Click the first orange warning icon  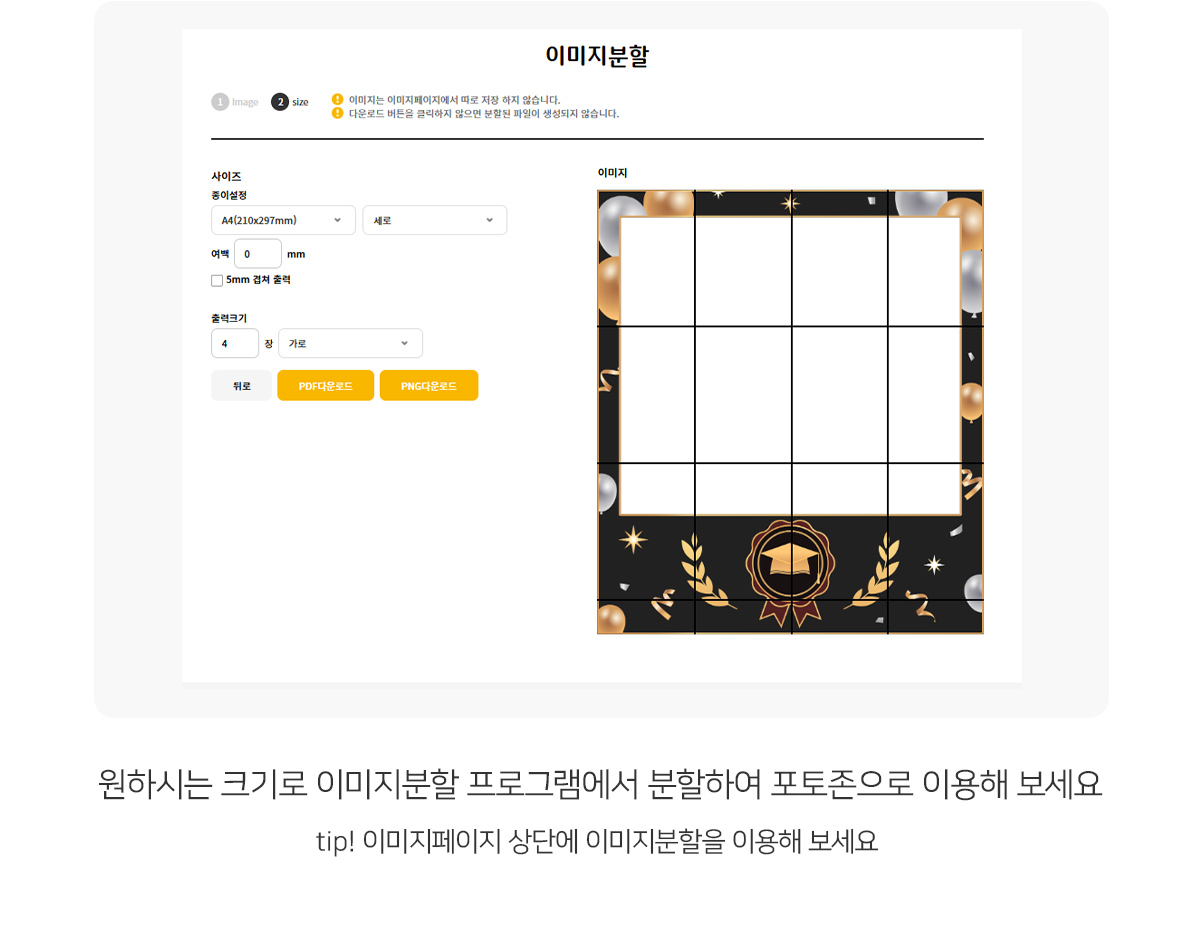337,99
